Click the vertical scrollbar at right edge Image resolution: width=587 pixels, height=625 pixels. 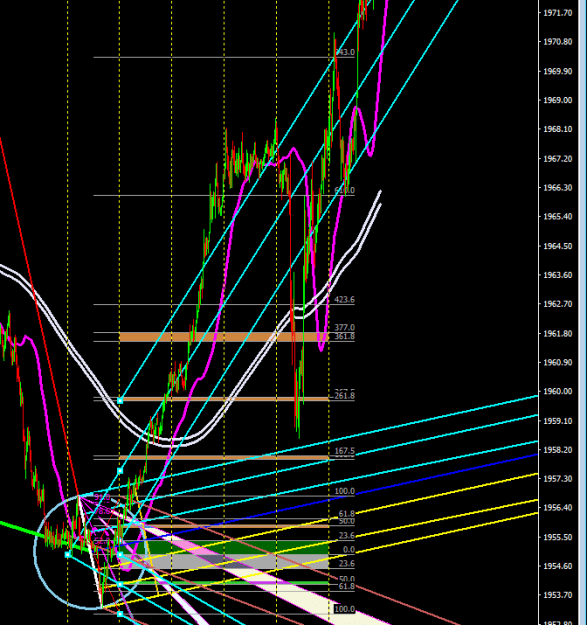click(582, 312)
